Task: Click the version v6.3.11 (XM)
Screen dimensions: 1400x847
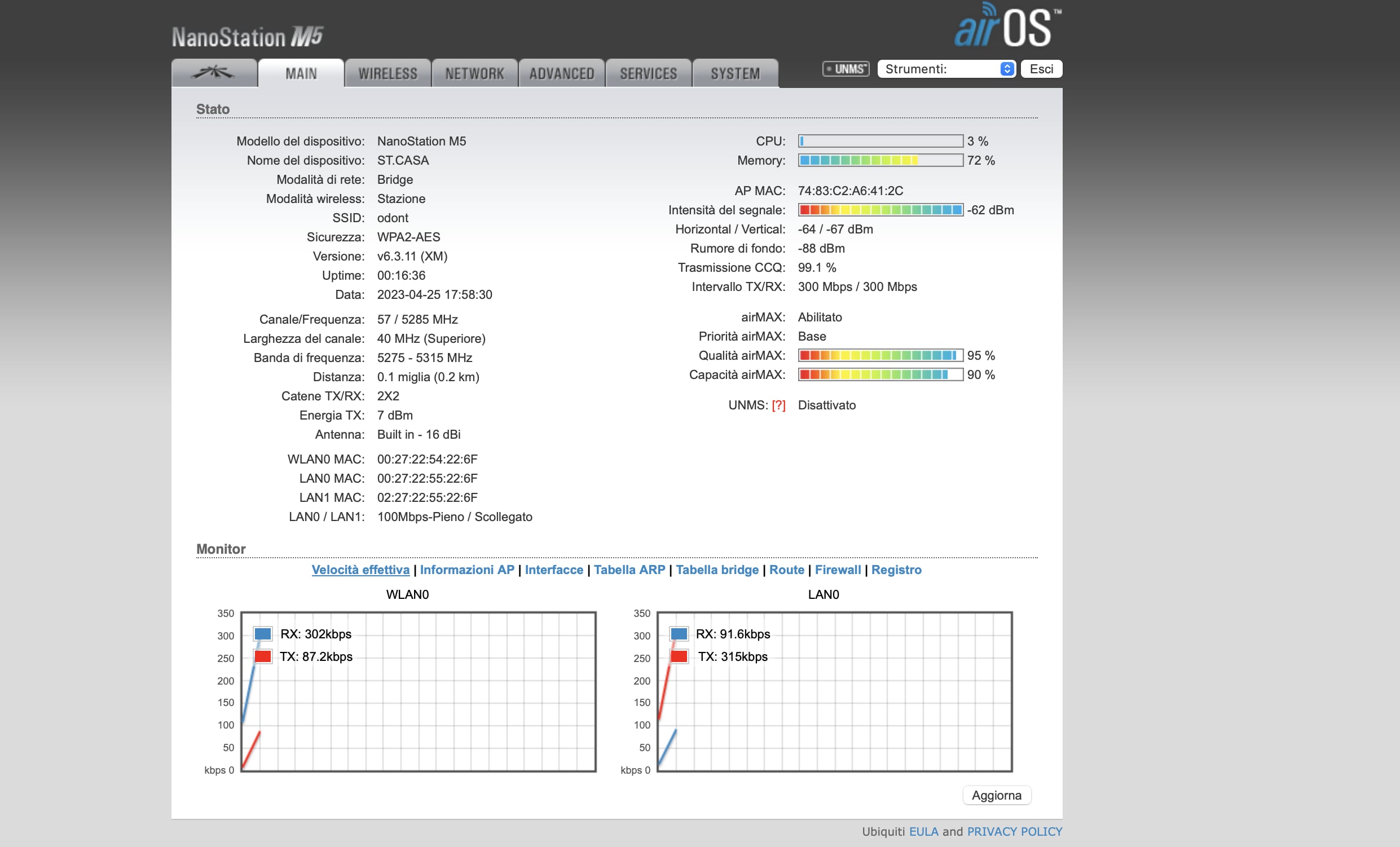Action: click(x=412, y=255)
